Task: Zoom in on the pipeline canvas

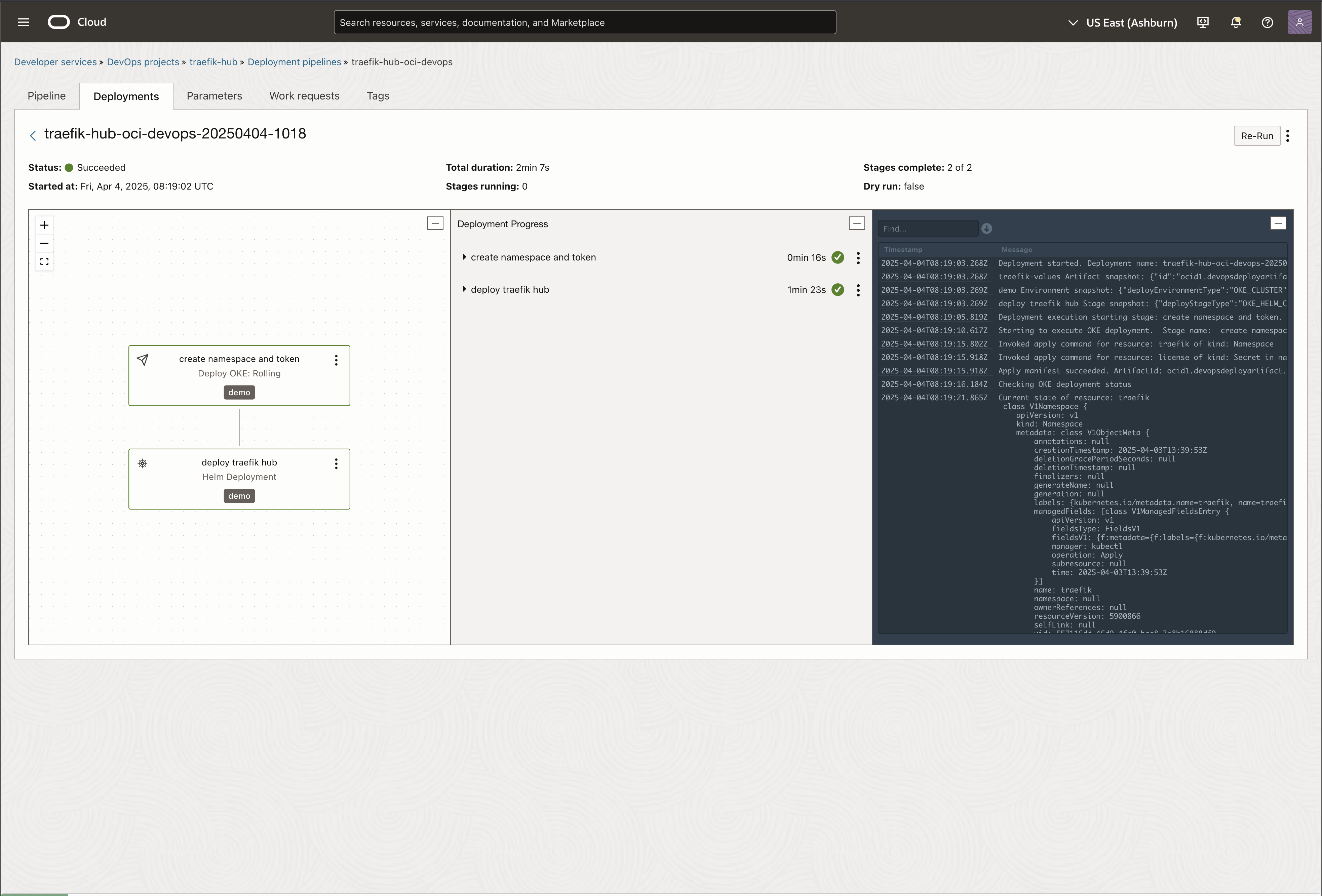Action: pos(44,225)
